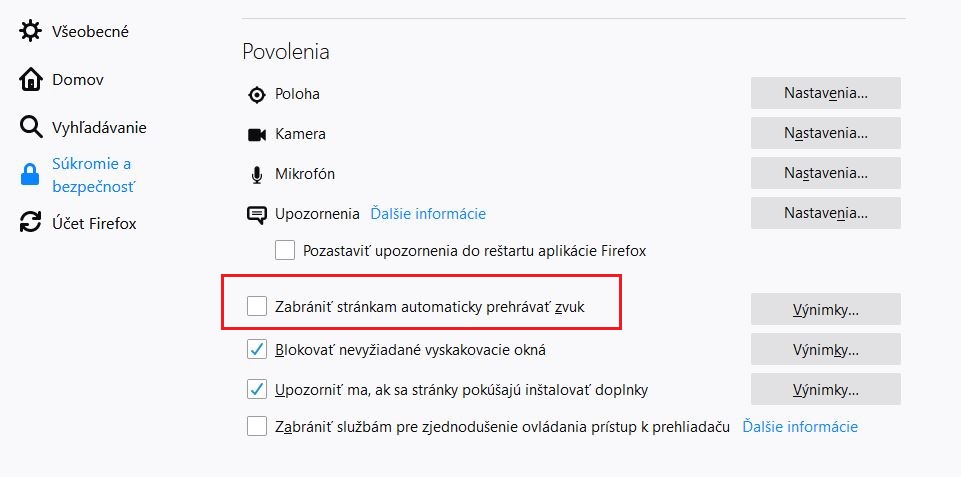Click the Všeobecné gear icon
The height and width of the screenshot is (477, 961).
pos(31,32)
